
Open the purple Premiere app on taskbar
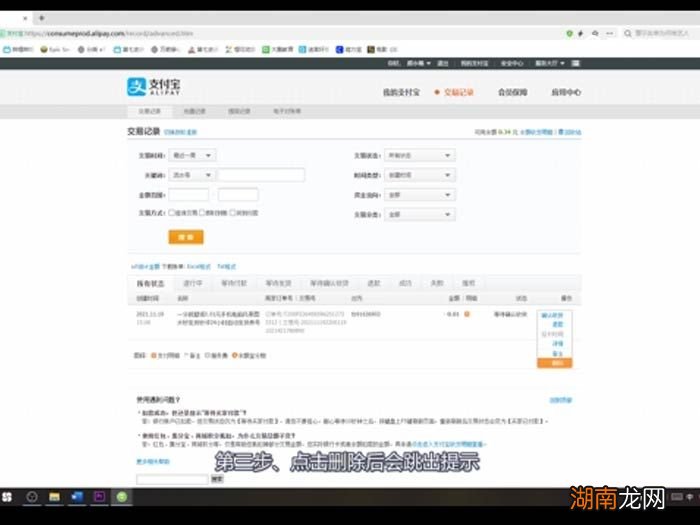pyautogui.click(x=100, y=497)
